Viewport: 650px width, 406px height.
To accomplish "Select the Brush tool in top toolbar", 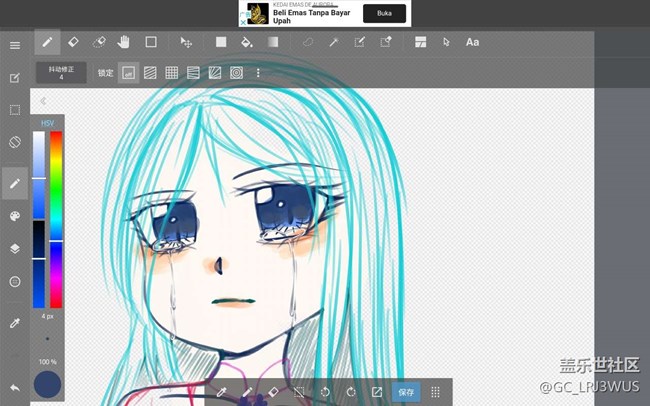I will 47,42.
